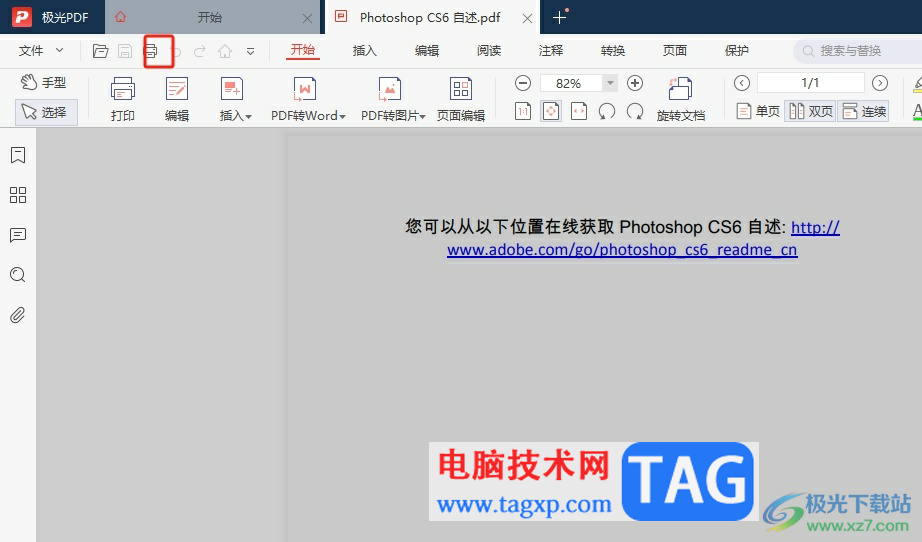The image size is (922, 542).
Task: Open www.adobe.com/go/photoshop_cs6_readme_cn link
Action: click(622, 250)
